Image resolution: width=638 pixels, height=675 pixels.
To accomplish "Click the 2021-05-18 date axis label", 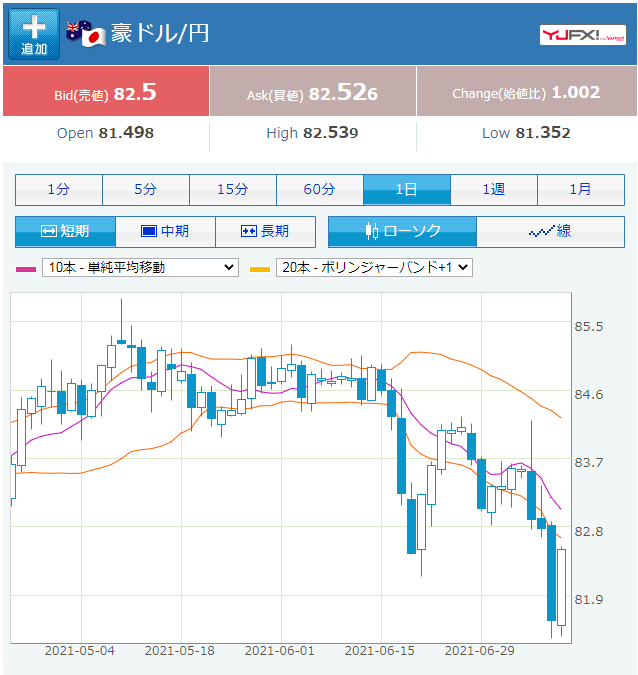I will (x=180, y=650).
